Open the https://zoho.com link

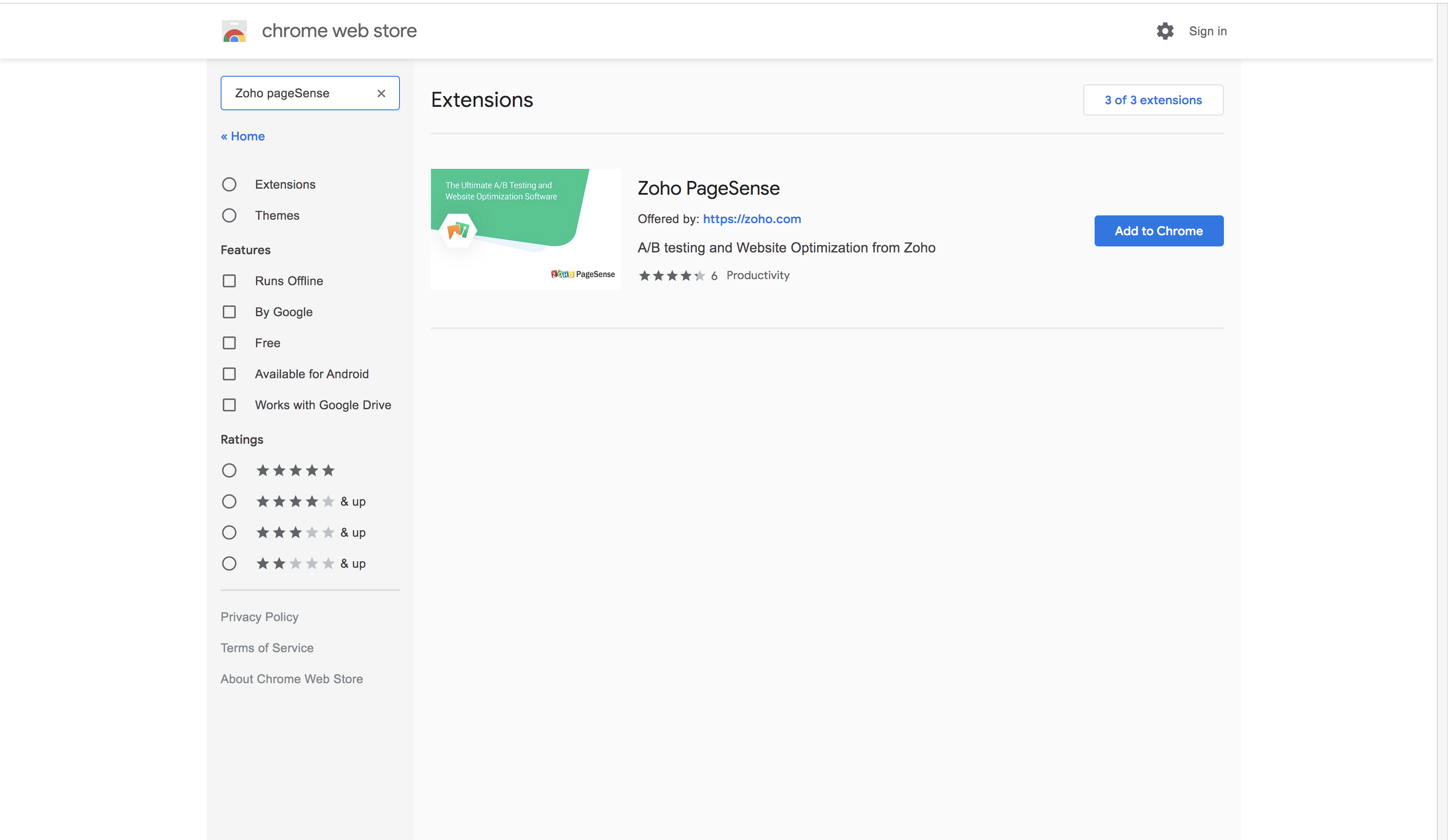pyautogui.click(x=752, y=219)
